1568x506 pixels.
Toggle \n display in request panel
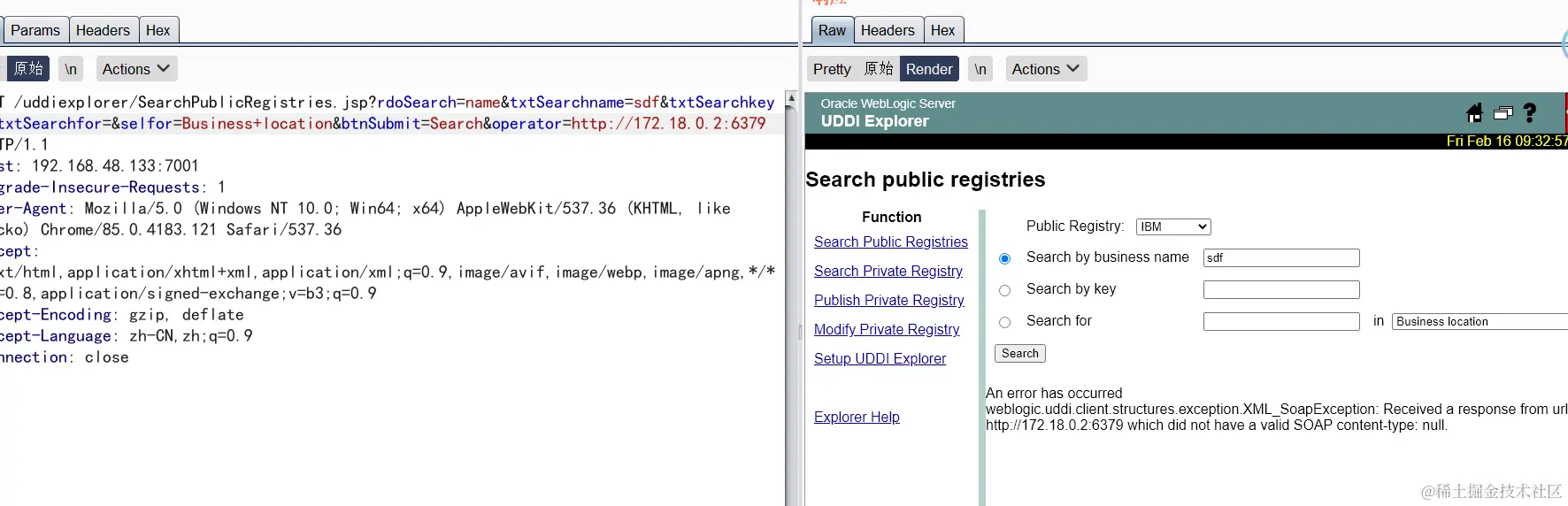tap(71, 69)
